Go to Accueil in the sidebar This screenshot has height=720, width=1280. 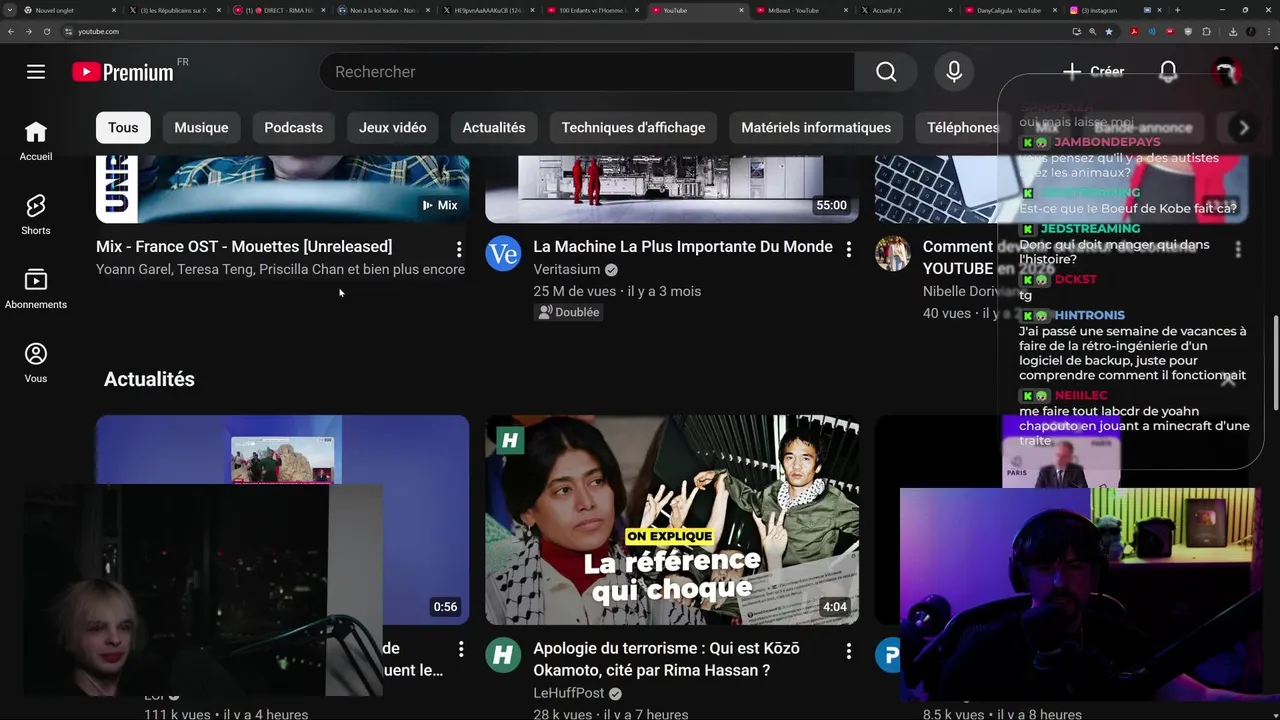click(x=36, y=141)
